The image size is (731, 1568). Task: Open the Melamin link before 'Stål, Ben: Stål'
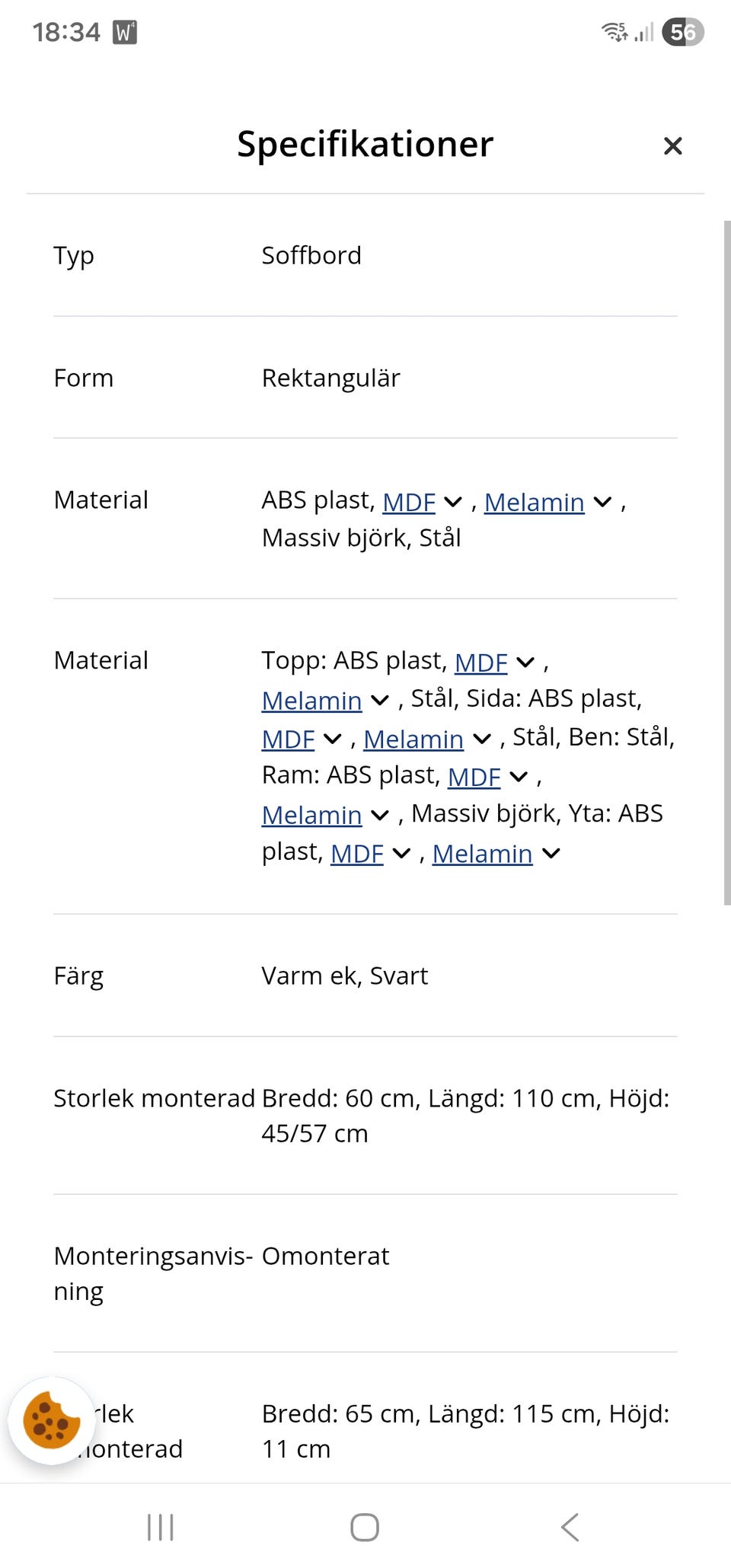413,739
